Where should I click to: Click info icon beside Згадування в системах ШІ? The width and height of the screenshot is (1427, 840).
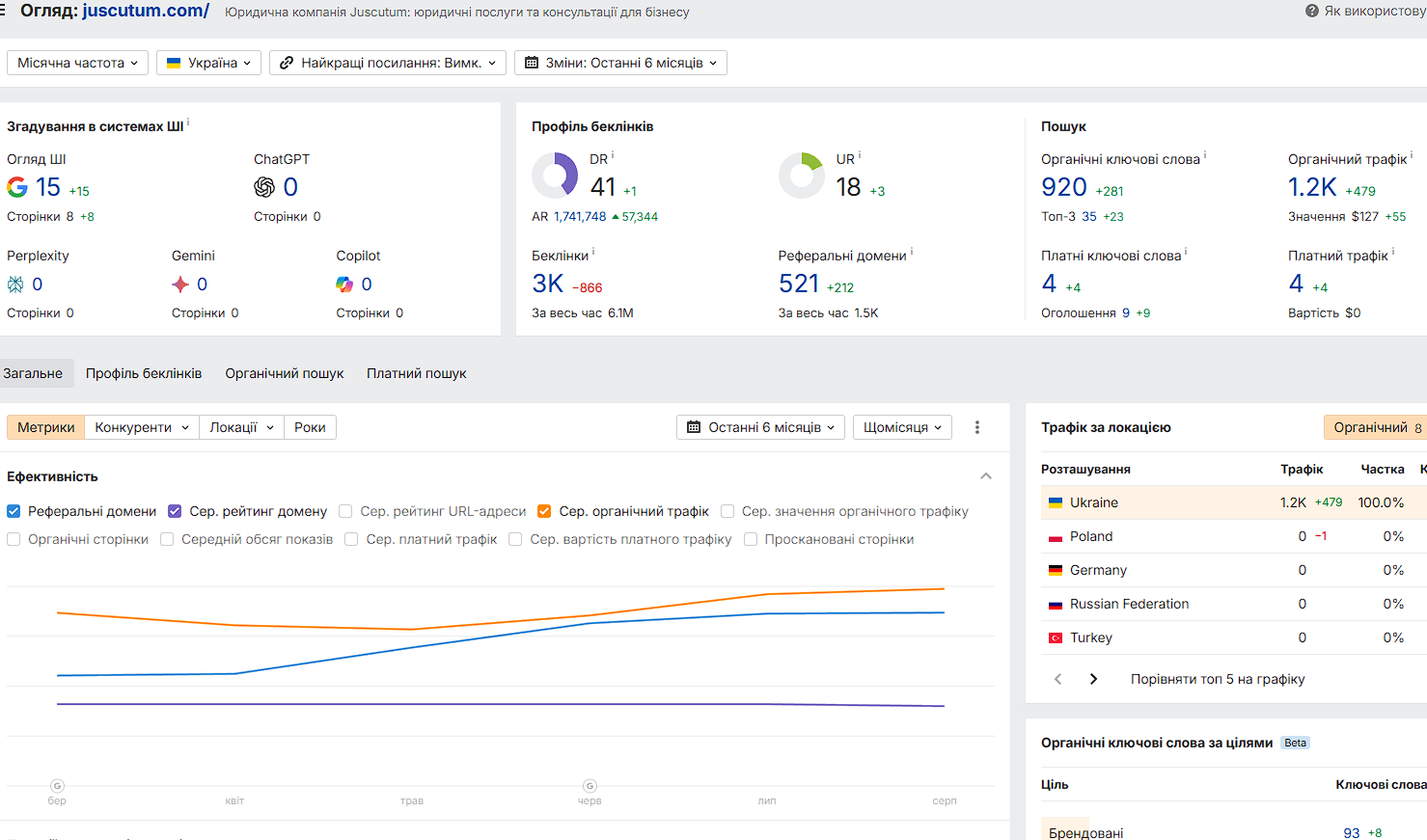(188, 122)
